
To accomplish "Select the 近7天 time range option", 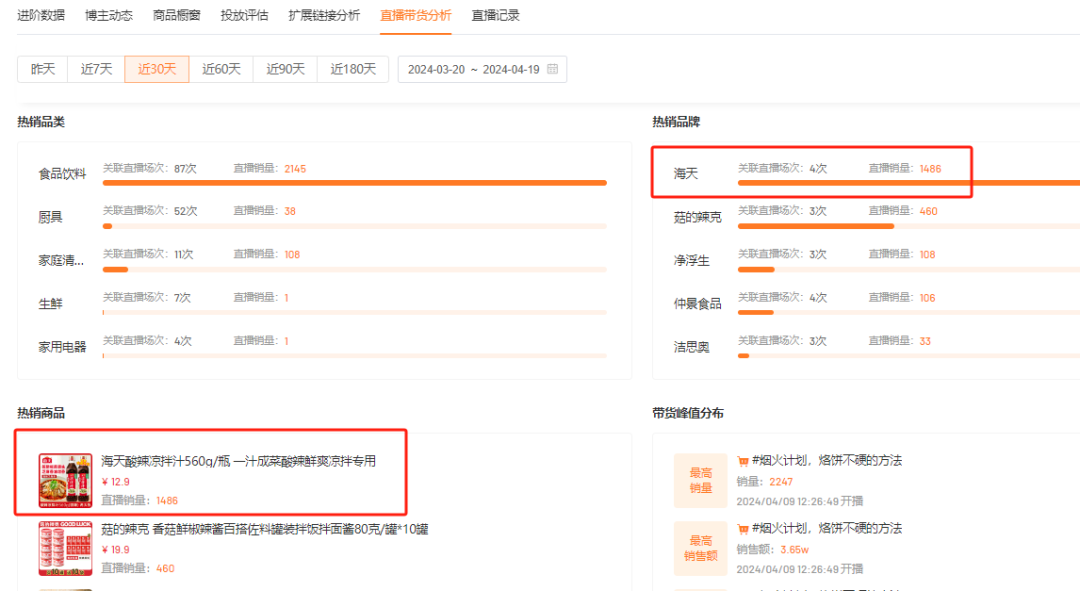I will tap(96, 69).
